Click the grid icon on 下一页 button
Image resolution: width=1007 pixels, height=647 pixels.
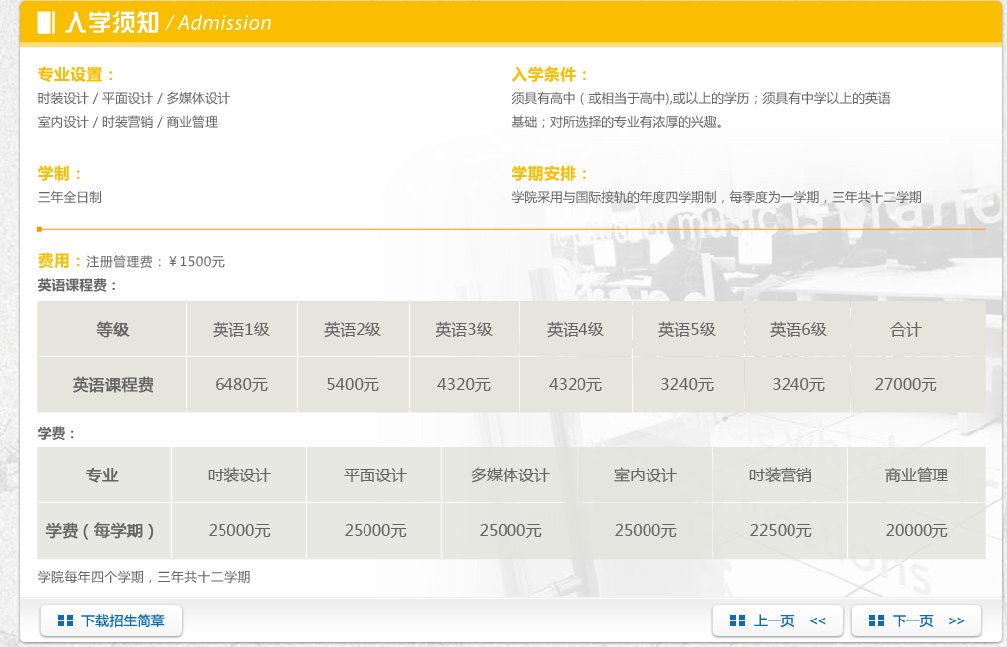click(x=877, y=620)
